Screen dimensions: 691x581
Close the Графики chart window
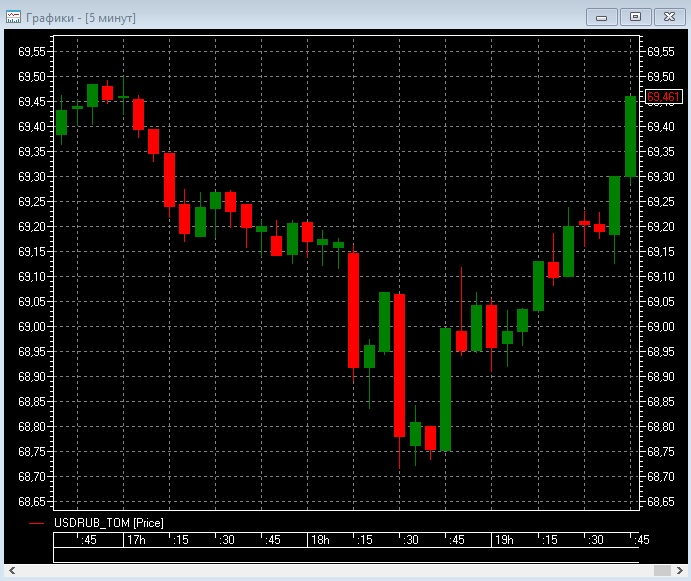click(669, 17)
